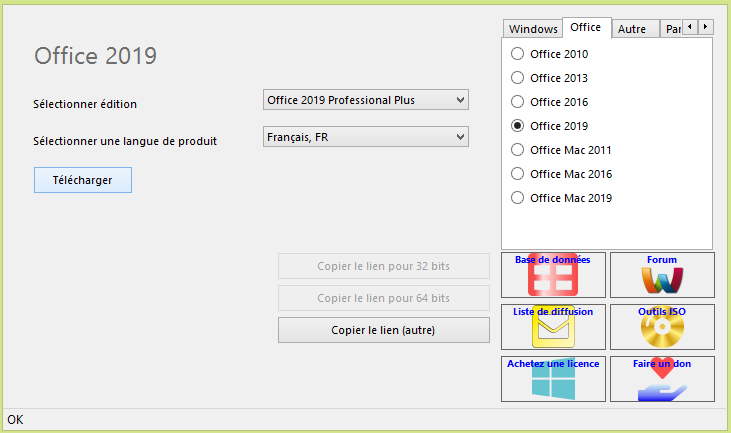731x433 pixels.
Task: Open the Base de données database icon
Action: (x=553, y=275)
